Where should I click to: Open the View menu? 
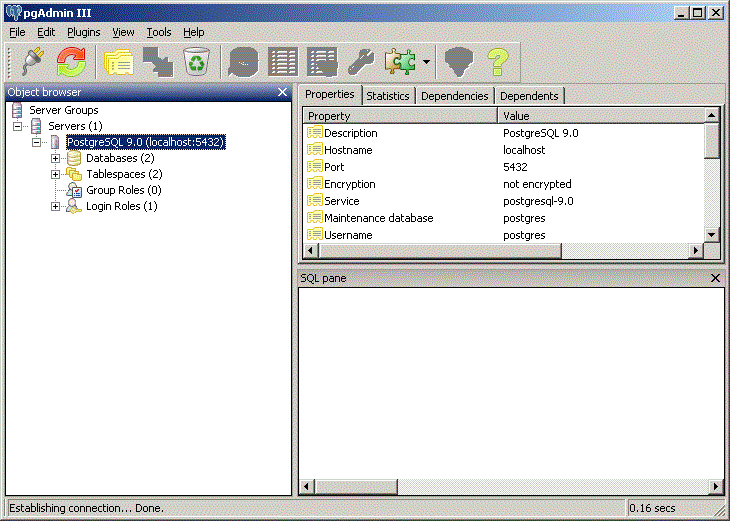tap(123, 32)
